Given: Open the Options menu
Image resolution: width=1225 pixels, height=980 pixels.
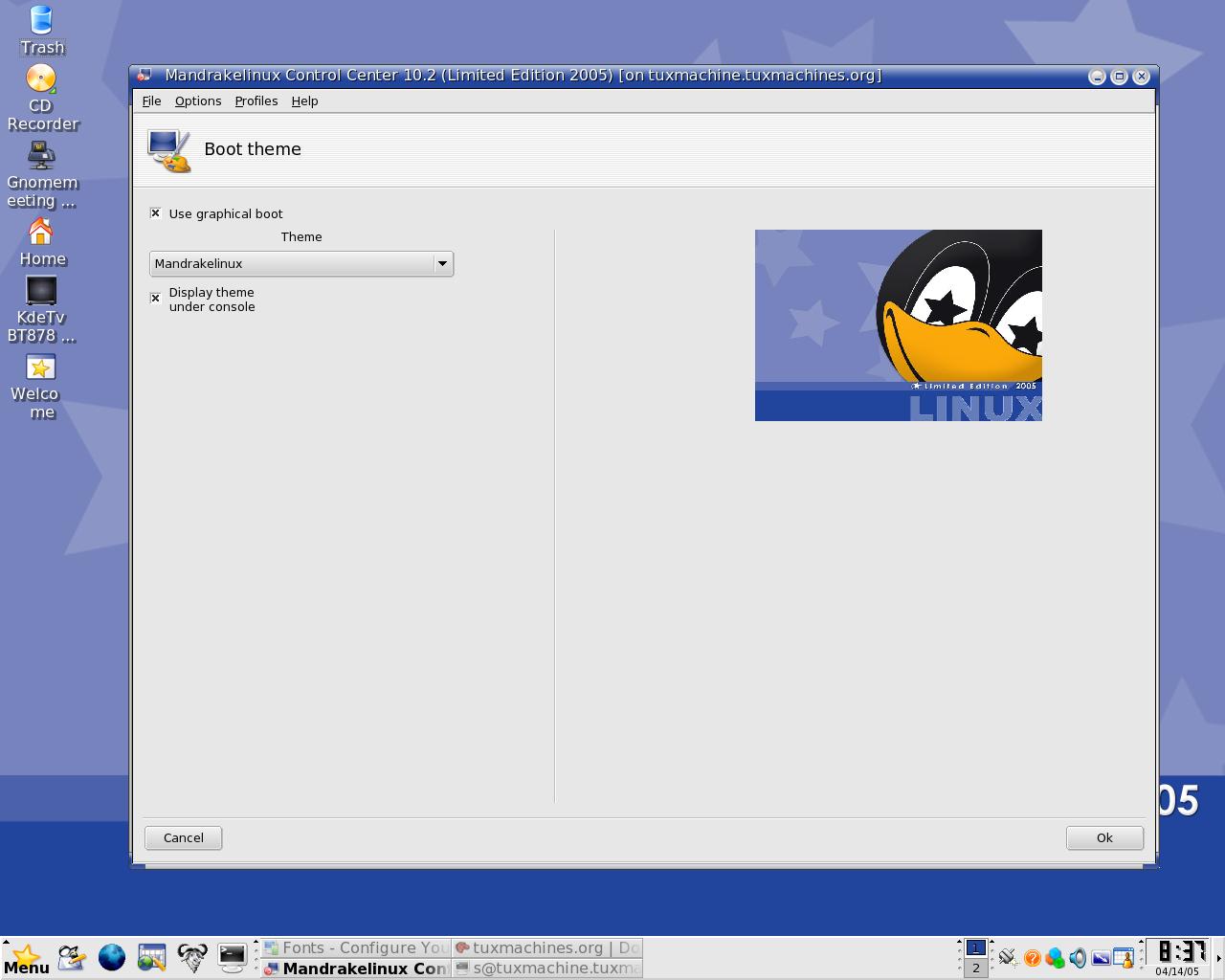Looking at the screenshot, I should click(x=198, y=100).
